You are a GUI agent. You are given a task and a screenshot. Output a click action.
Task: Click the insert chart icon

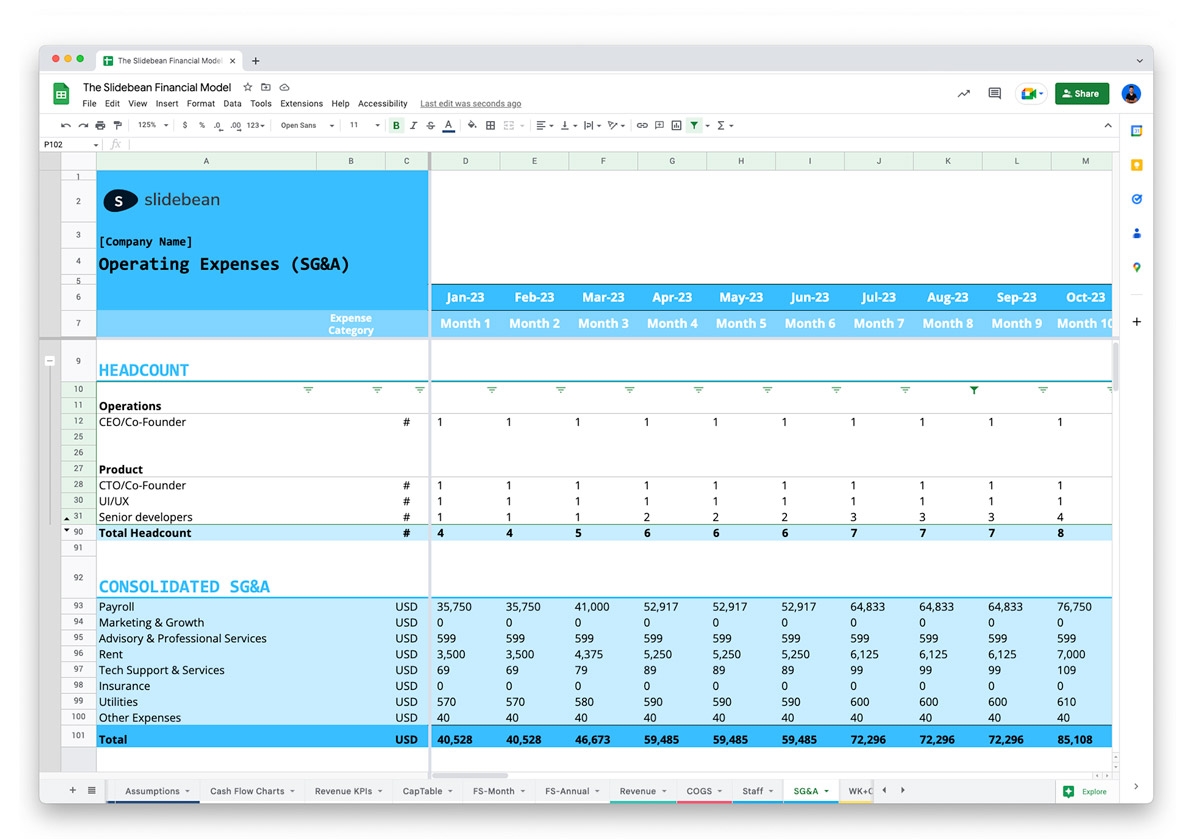(677, 126)
